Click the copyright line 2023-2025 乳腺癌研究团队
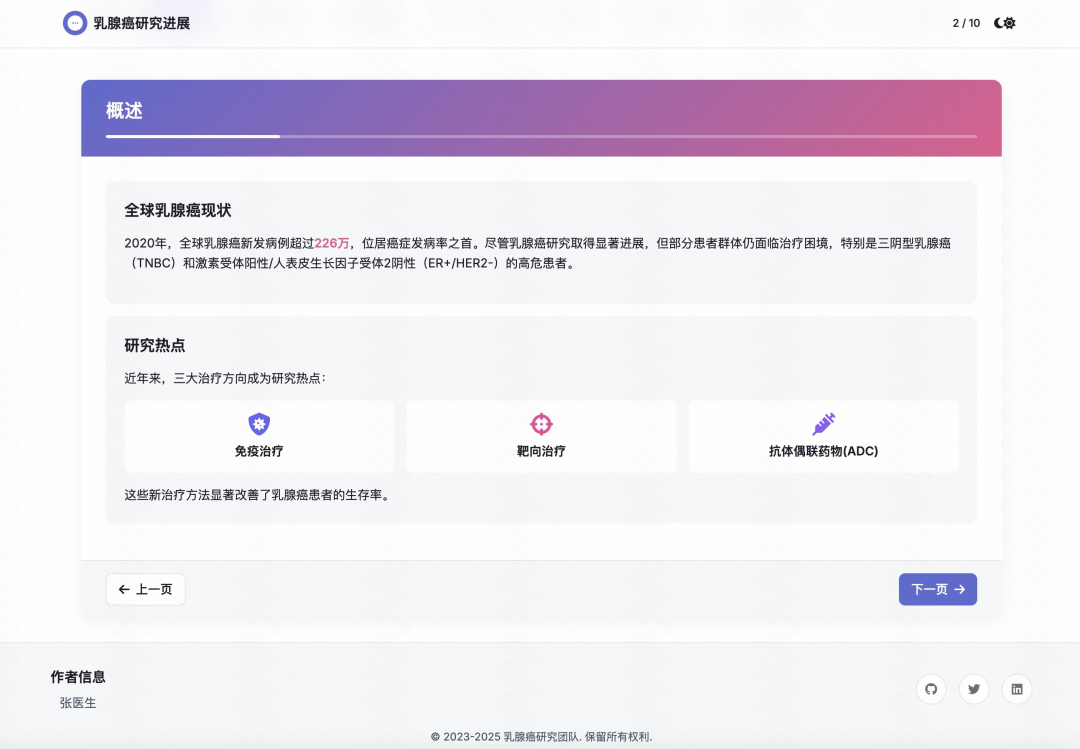Image resolution: width=1080 pixels, height=749 pixels. pos(541,737)
